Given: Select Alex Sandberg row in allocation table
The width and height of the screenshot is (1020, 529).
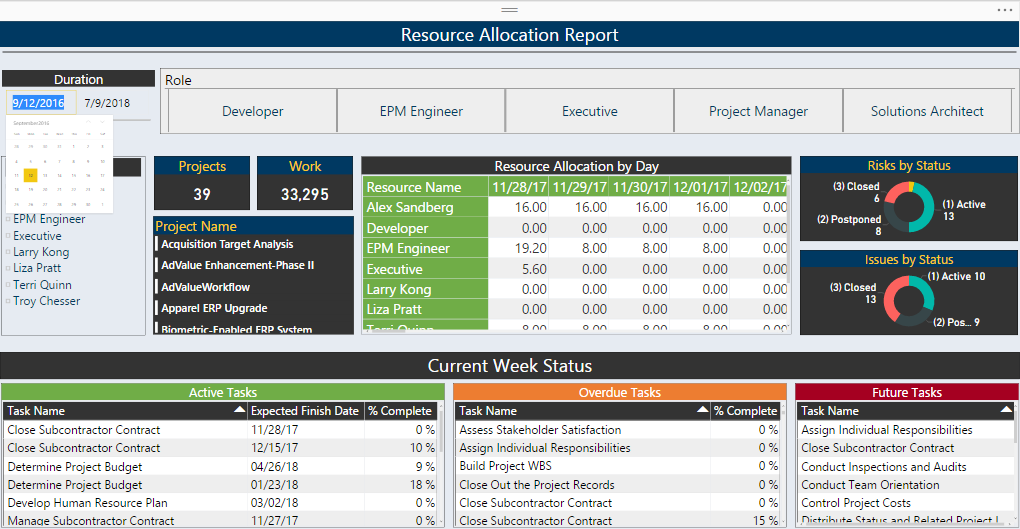Looking at the screenshot, I should tap(425, 207).
